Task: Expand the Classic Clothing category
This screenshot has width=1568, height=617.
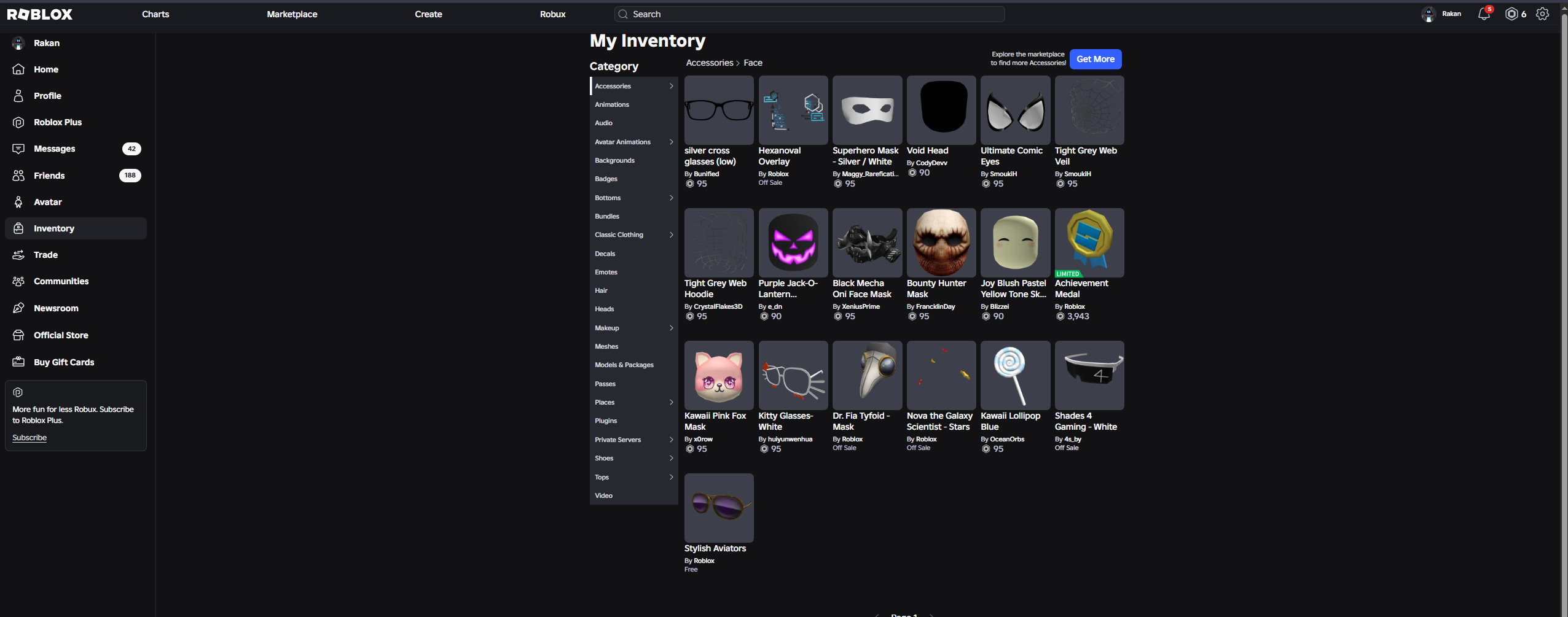Action: 633,235
